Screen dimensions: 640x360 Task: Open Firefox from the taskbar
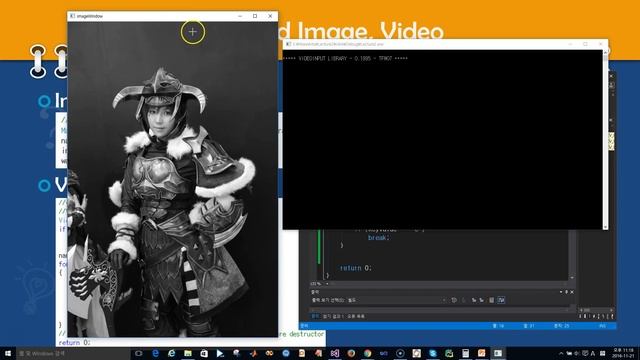(x=351, y=353)
